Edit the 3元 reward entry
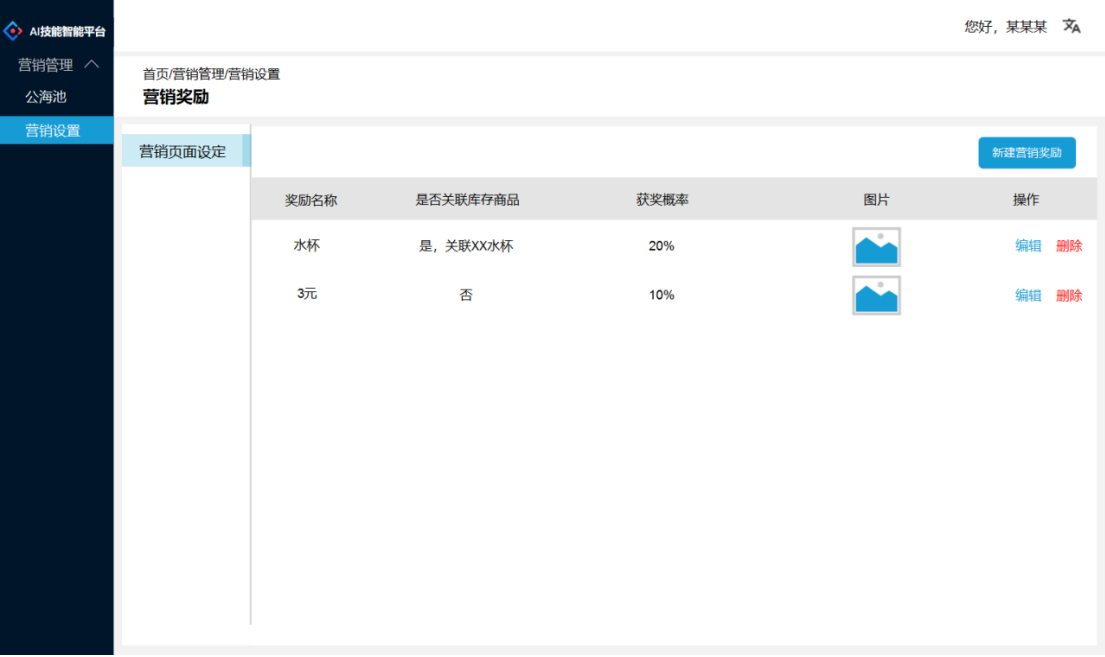1105x657 pixels. point(1028,295)
